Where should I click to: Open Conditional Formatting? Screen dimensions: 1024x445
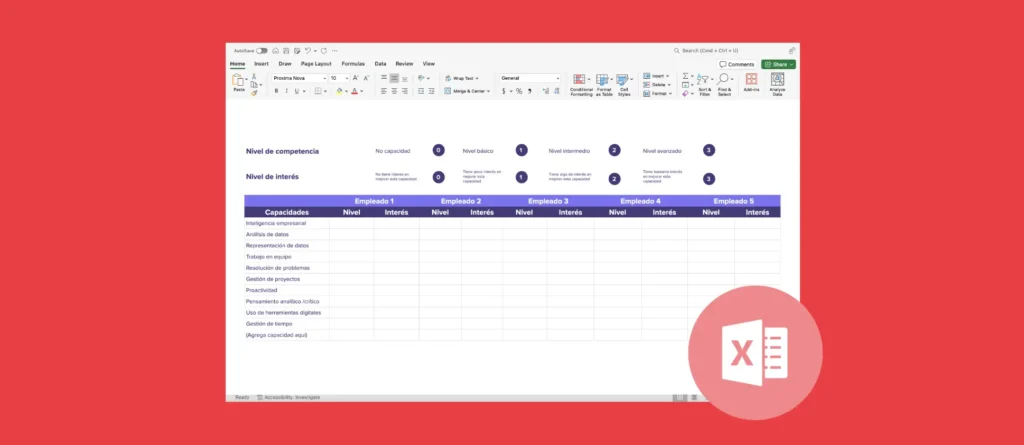click(581, 81)
